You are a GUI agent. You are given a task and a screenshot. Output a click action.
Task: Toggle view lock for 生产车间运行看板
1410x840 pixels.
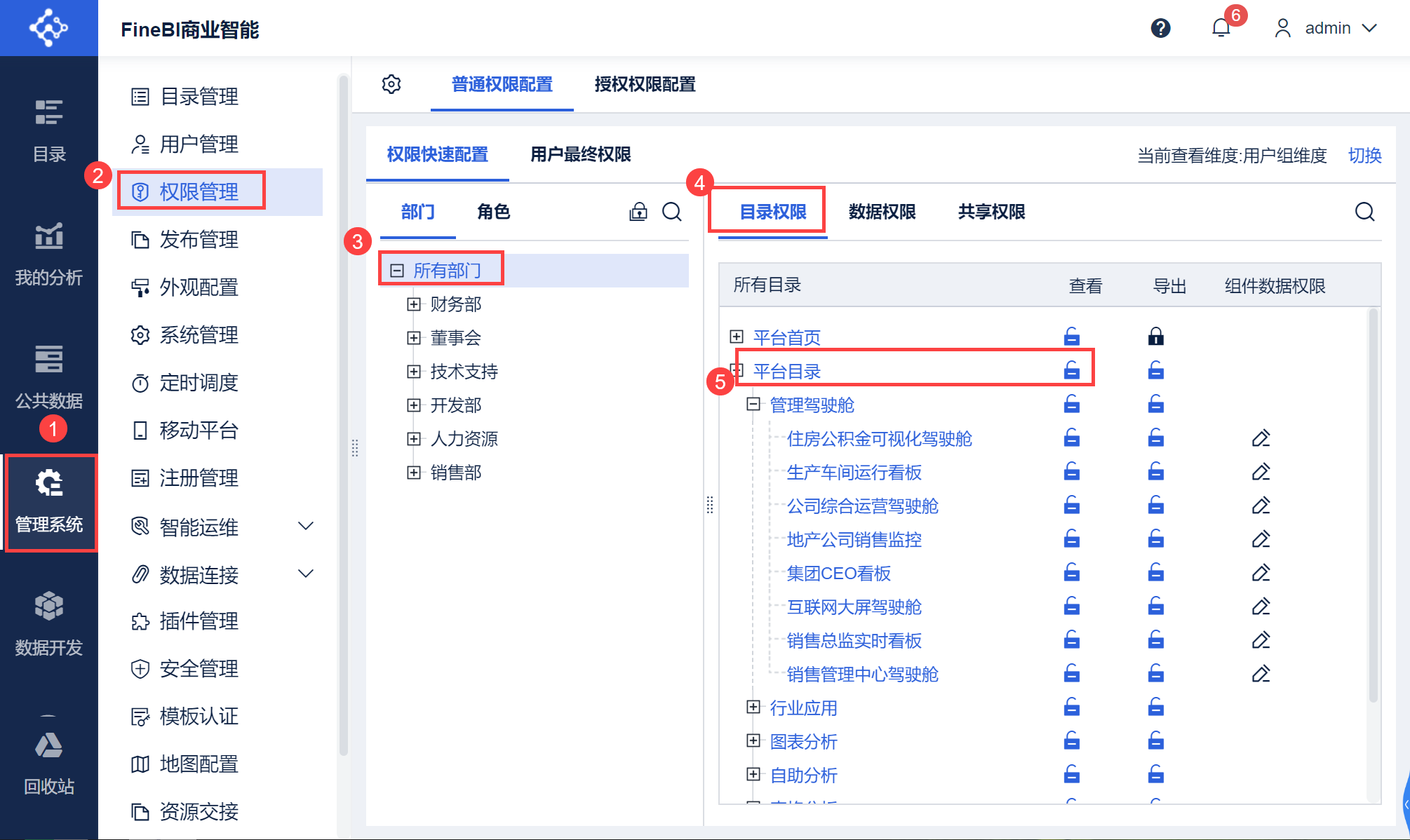pyautogui.click(x=1071, y=472)
